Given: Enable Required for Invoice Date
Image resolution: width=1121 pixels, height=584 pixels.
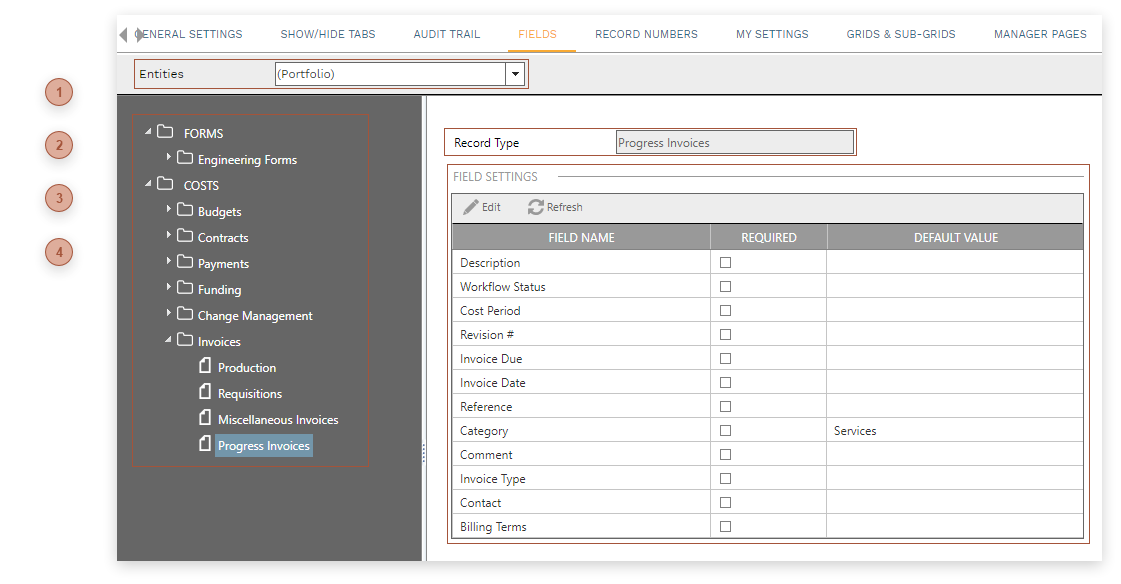Looking at the screenshot, I should [x=724, y=382].
